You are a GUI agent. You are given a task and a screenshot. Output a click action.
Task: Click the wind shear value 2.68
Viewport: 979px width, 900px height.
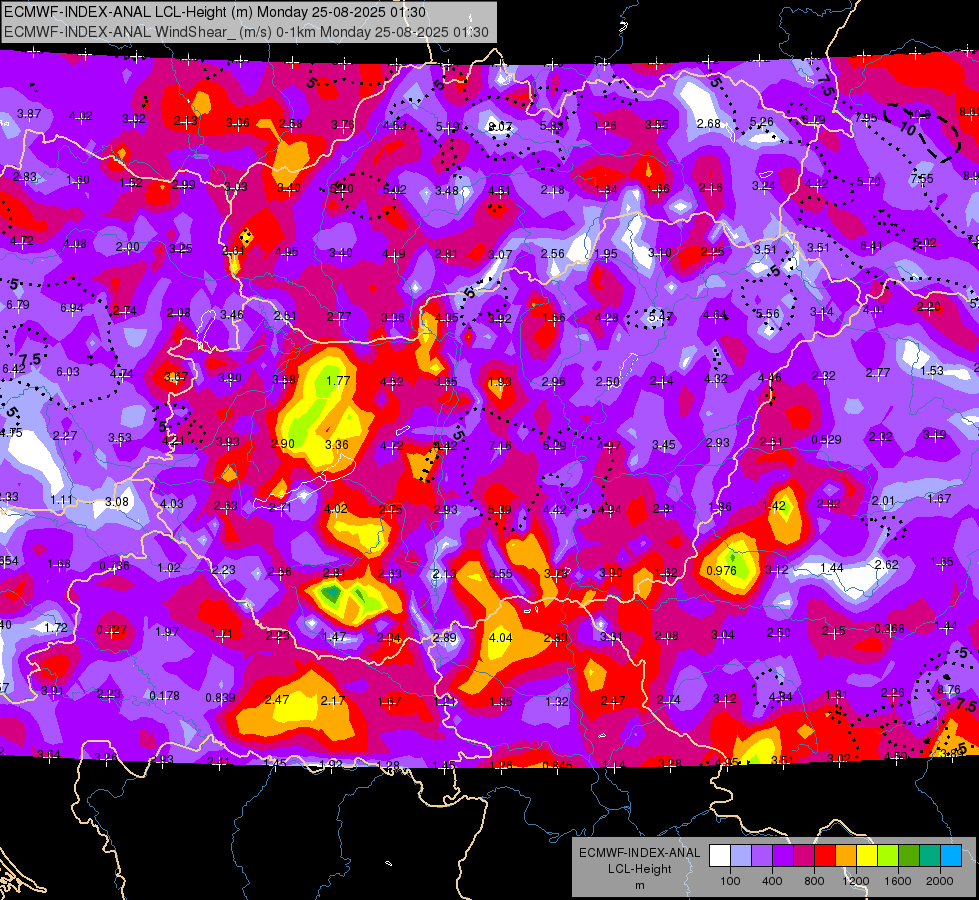709,124
